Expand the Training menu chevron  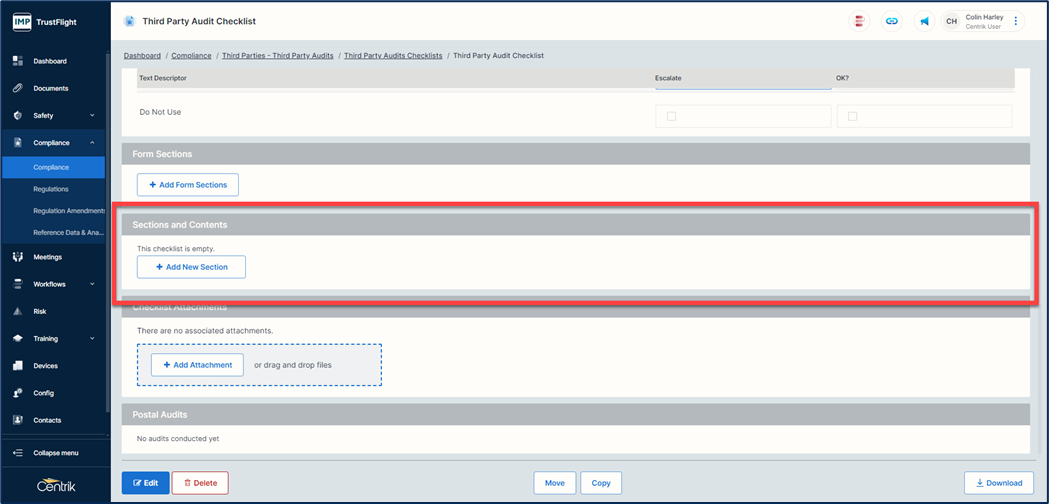pos(92,339)
